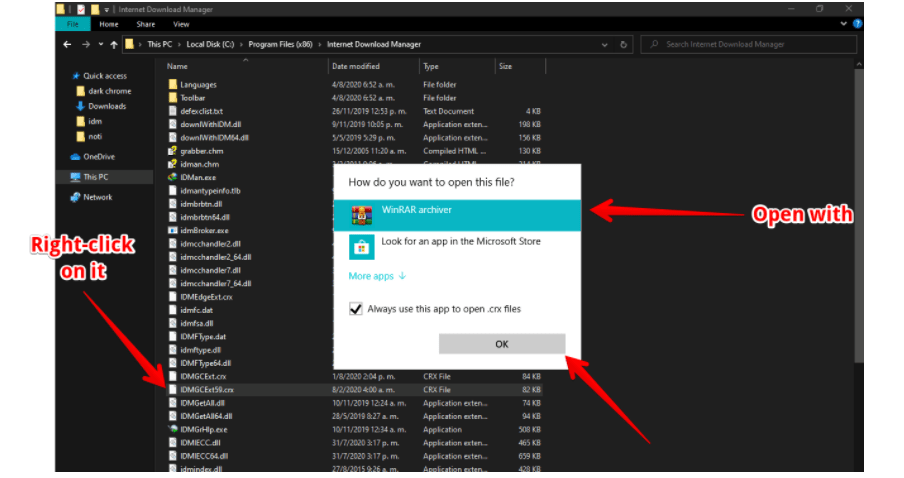Select IDMEdgeExt.crx file icon
The width and height of the screenshot is (904, 478).
click(172, 296)
